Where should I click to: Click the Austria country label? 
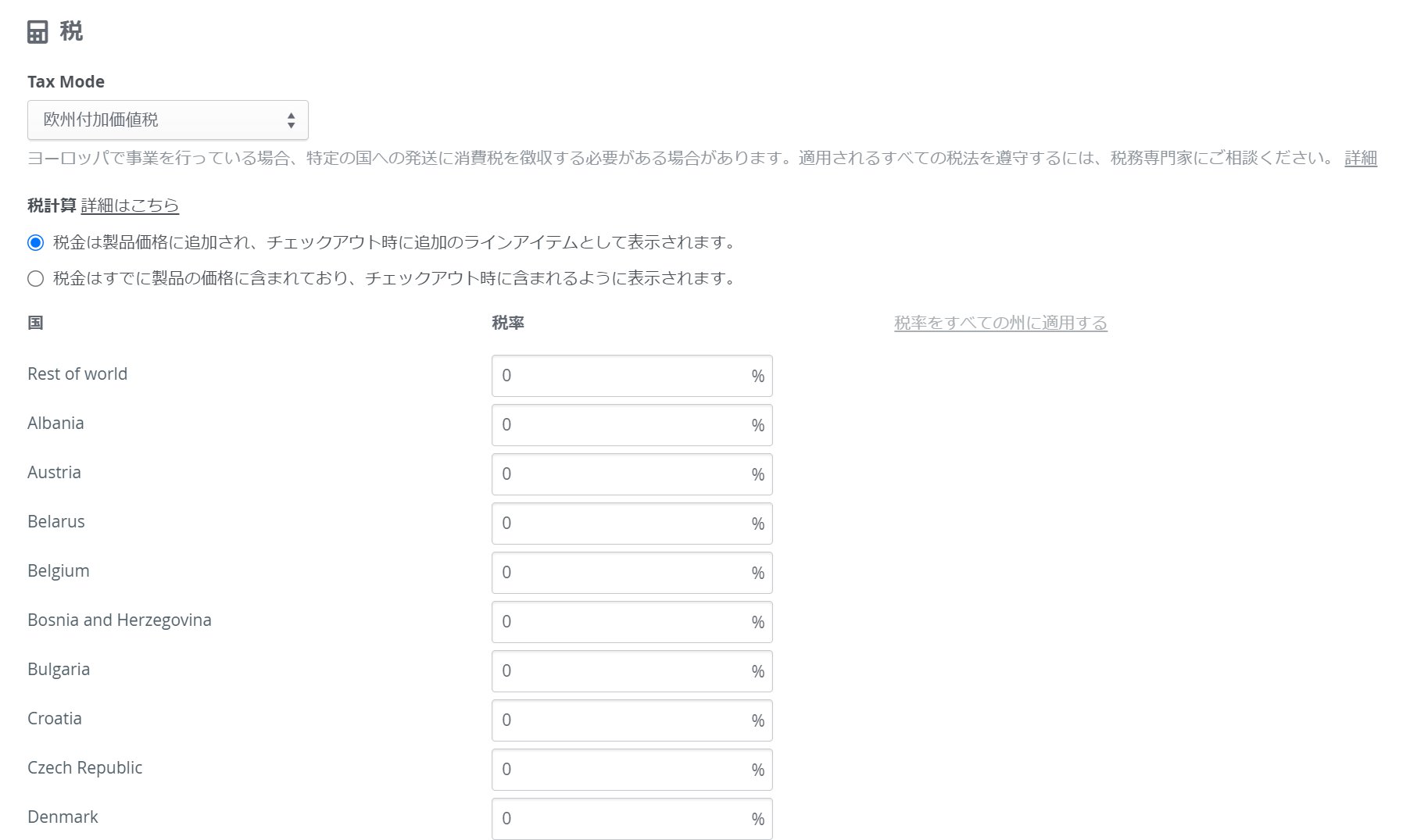point(54,472)
